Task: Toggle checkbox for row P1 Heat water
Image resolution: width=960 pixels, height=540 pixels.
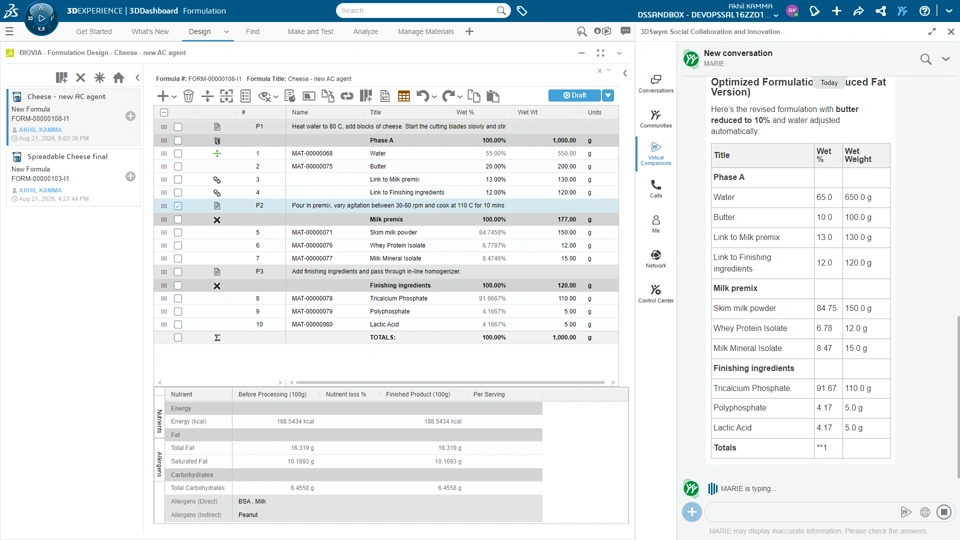Action: point(178,127)
